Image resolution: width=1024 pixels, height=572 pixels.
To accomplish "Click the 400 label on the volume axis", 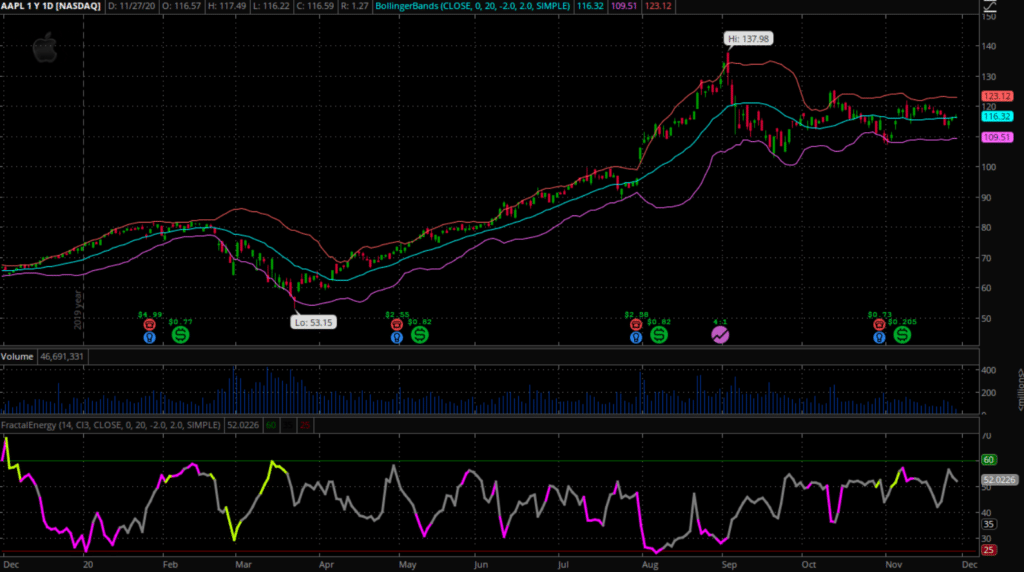I will click(x=988, y=370).
